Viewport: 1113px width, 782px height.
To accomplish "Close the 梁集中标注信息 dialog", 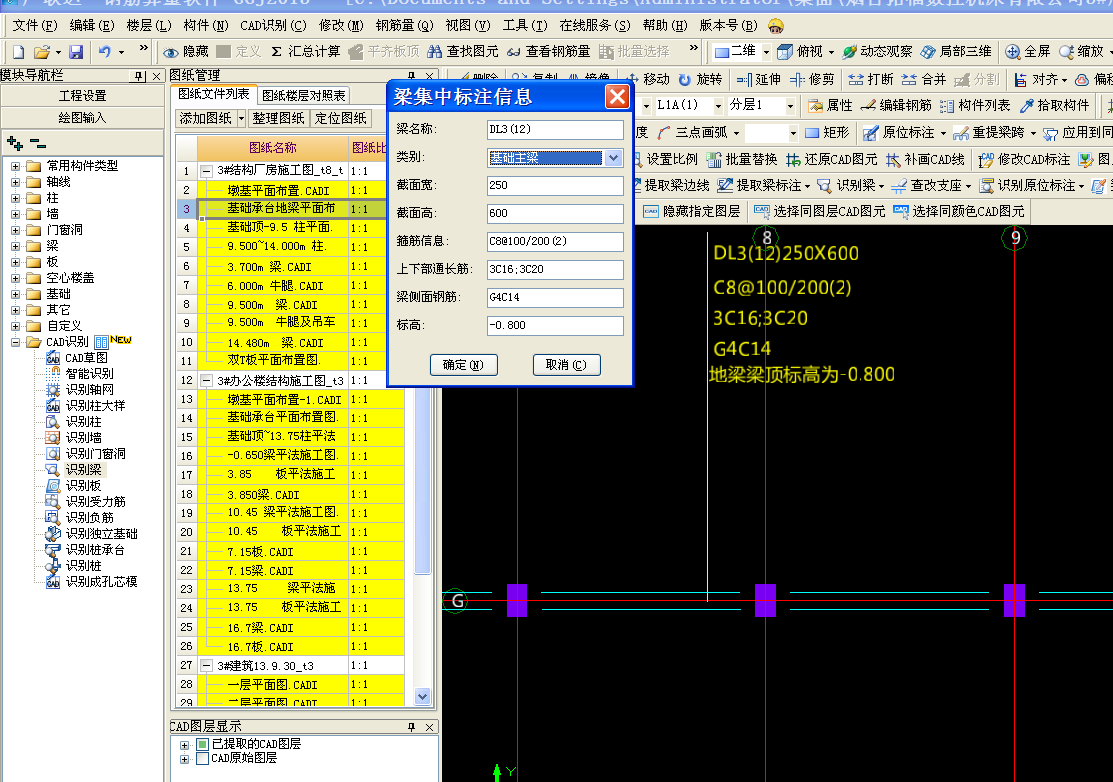I will (x=617, y=97).
